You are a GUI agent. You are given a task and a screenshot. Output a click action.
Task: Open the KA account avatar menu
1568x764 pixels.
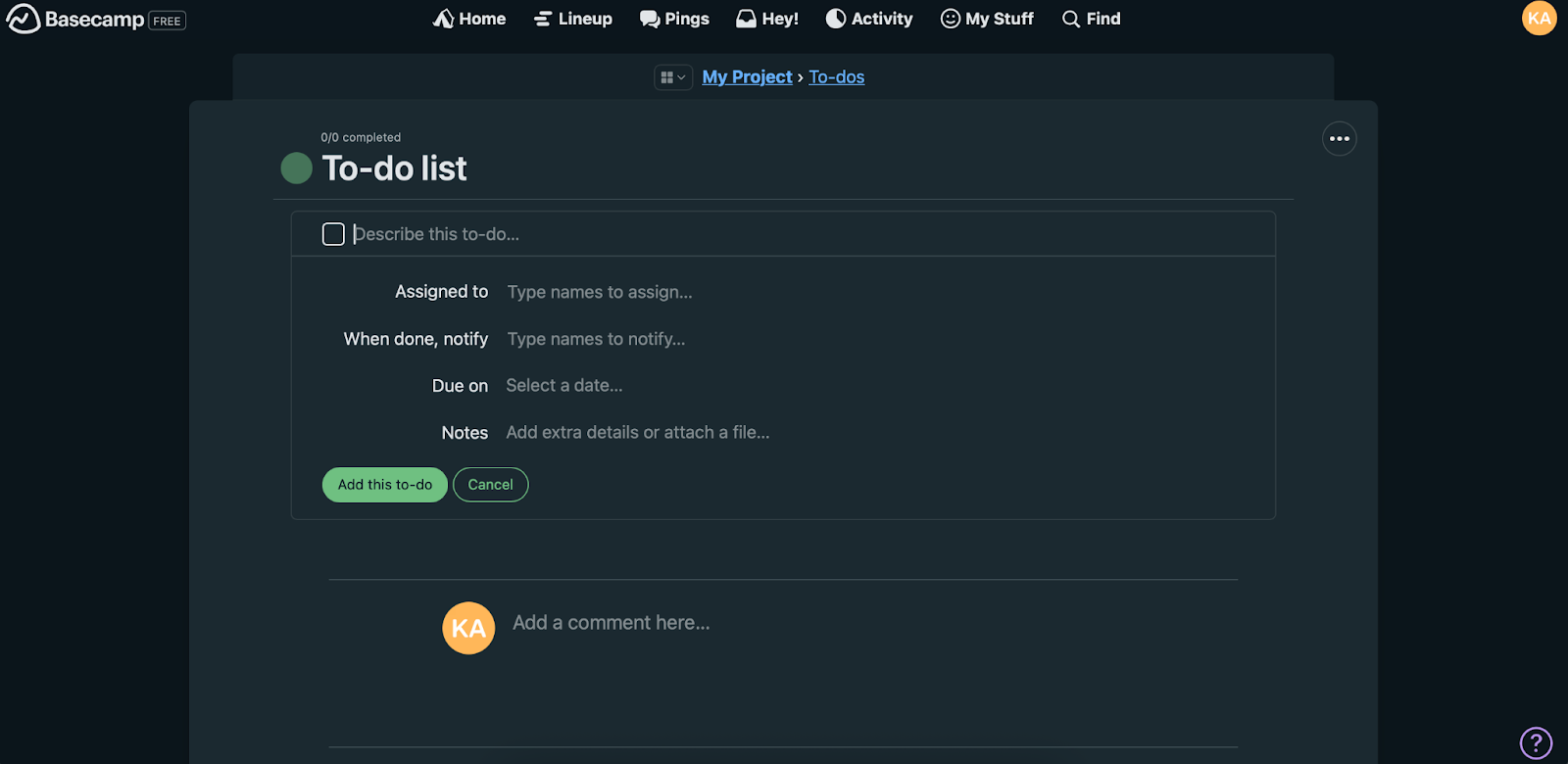coord(1539,18)
